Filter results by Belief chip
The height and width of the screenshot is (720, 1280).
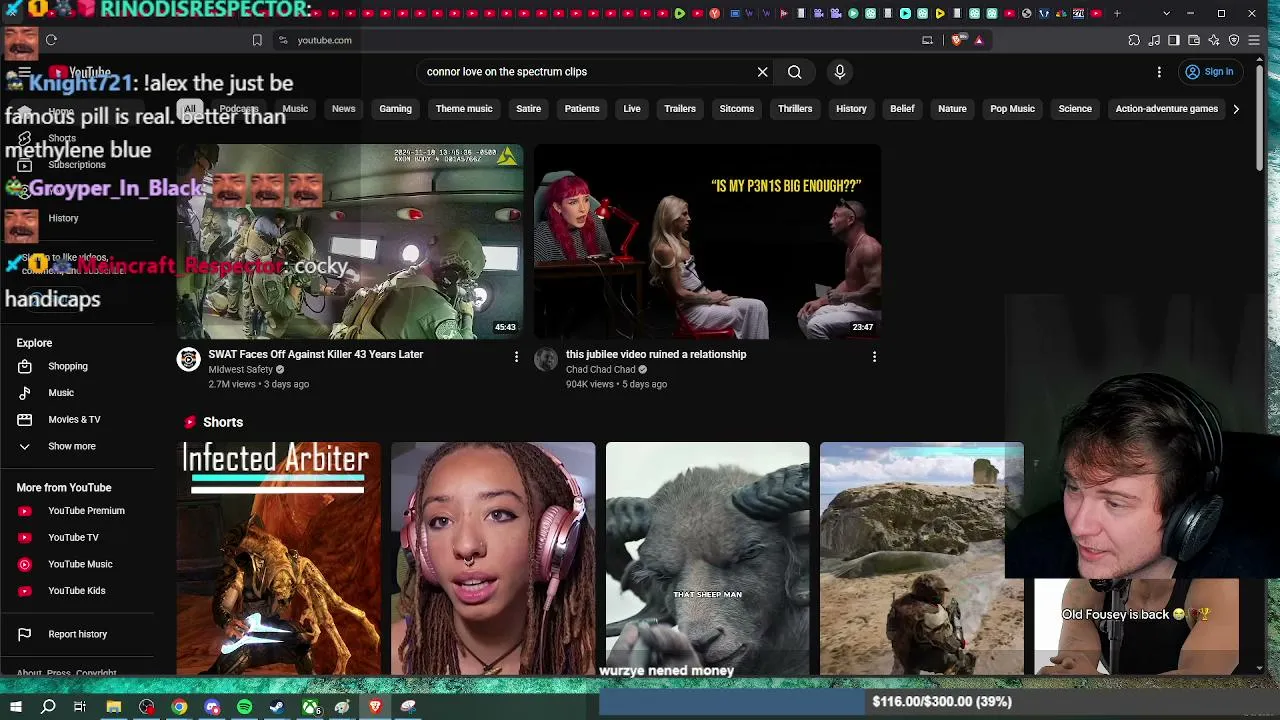[x=902, y=109]
